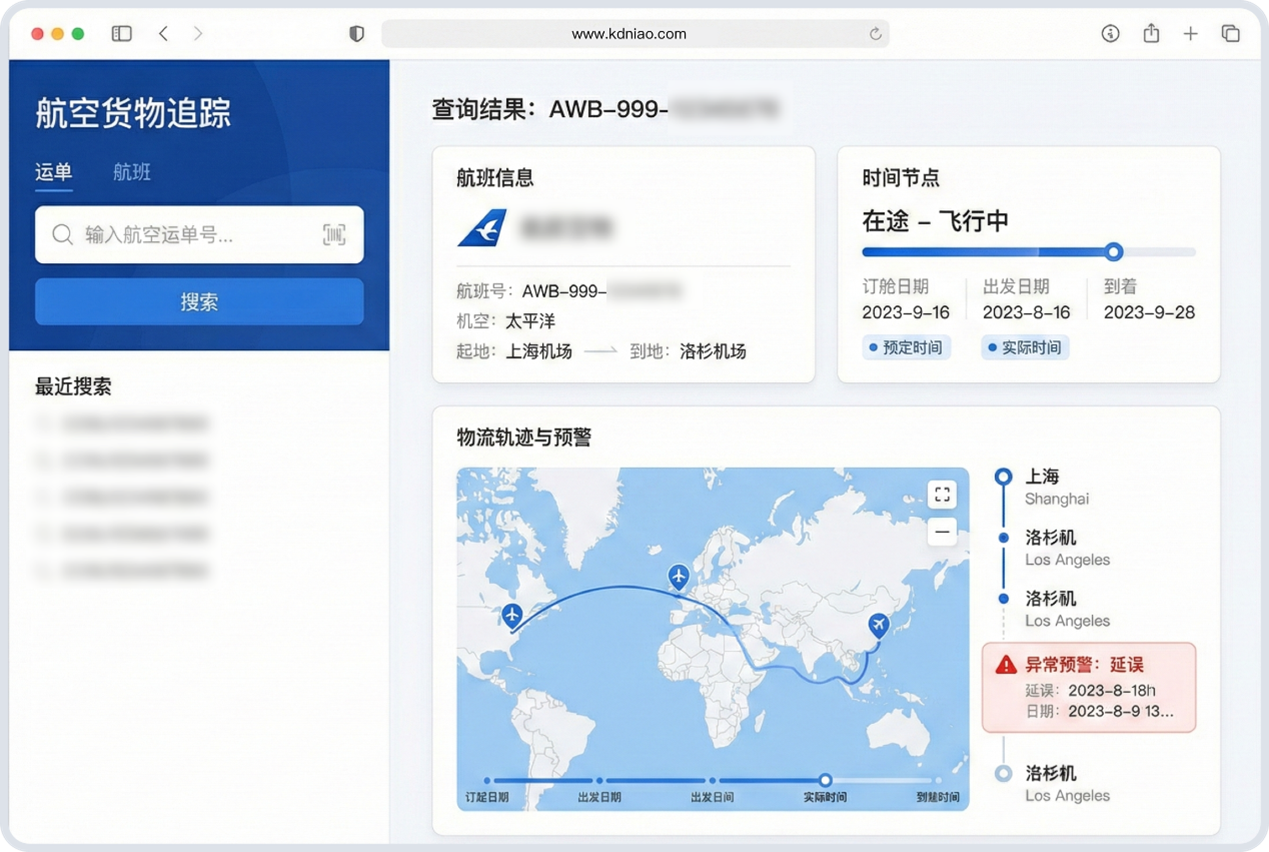The image size is (1269, 852).
Task: Select the 预定时间 legend chip
Action: [x=907, y=348]
